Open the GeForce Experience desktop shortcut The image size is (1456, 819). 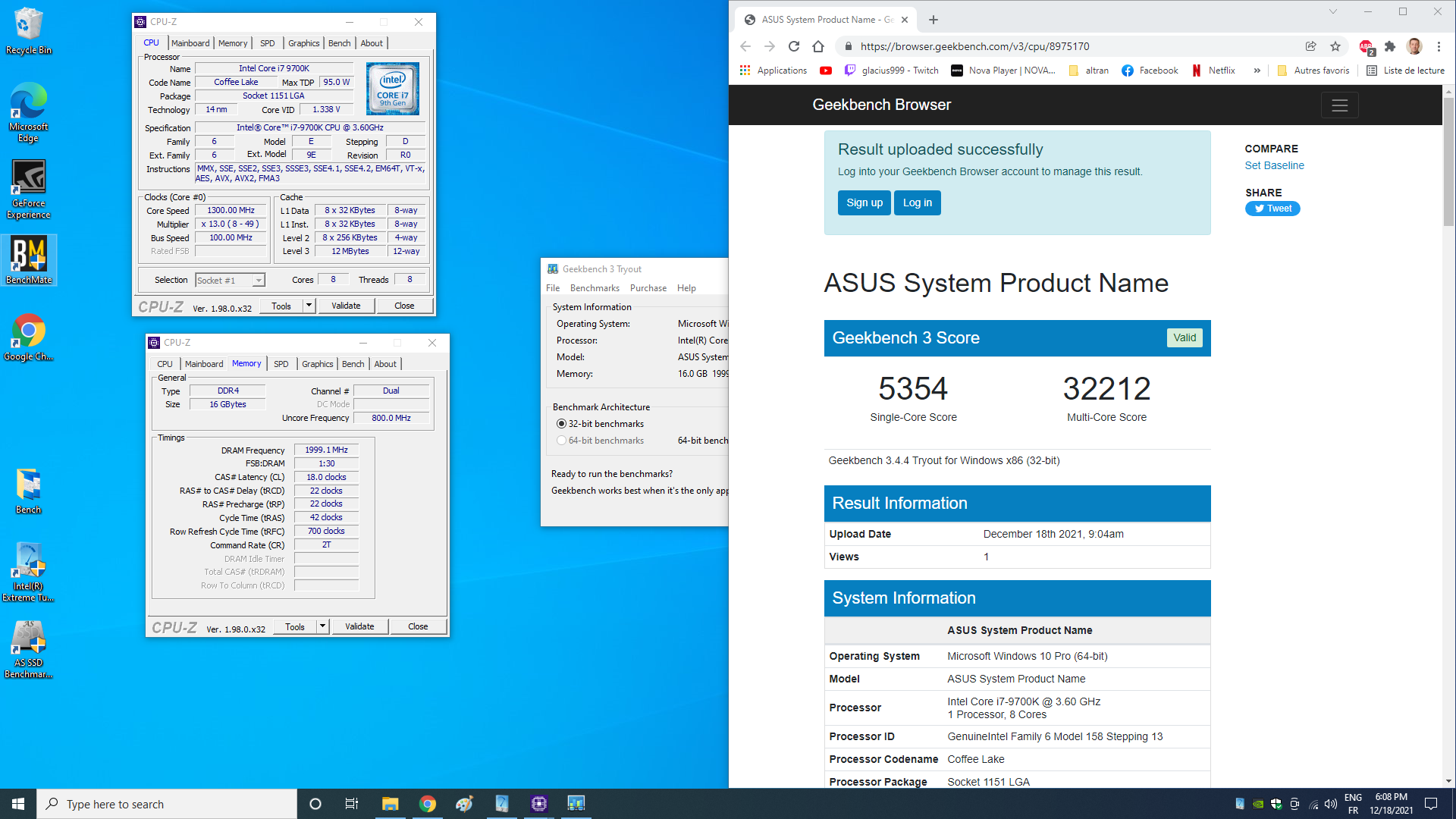pyautogui.click(x=28, y=190)
